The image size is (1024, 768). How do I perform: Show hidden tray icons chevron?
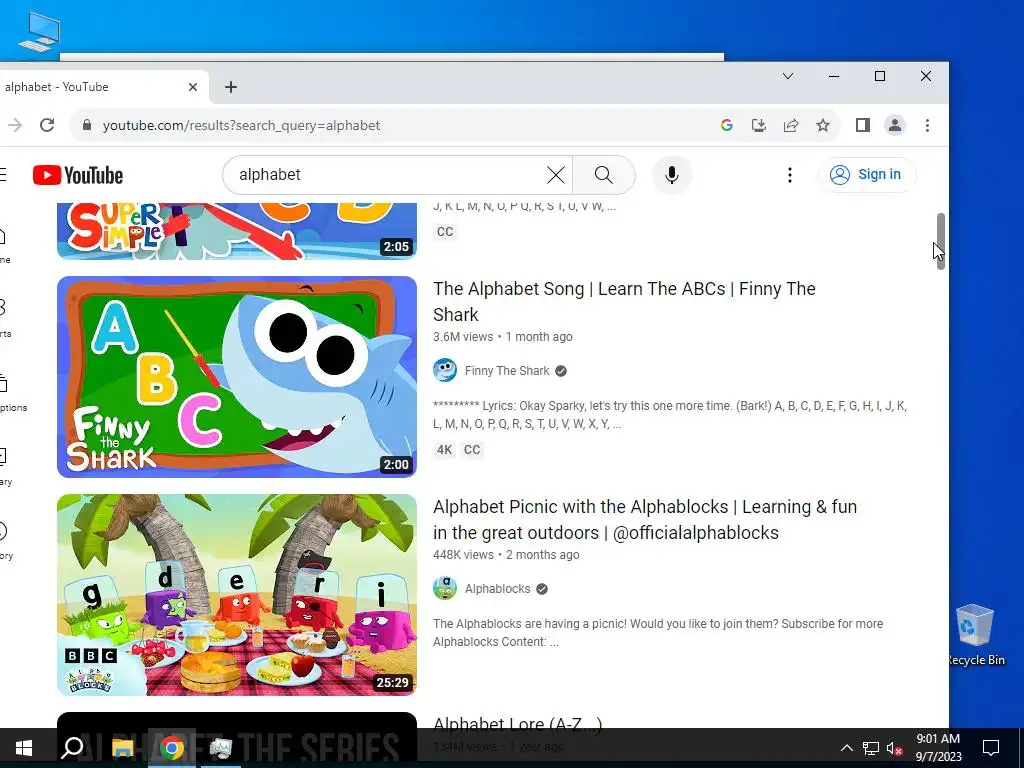point(846,748)
